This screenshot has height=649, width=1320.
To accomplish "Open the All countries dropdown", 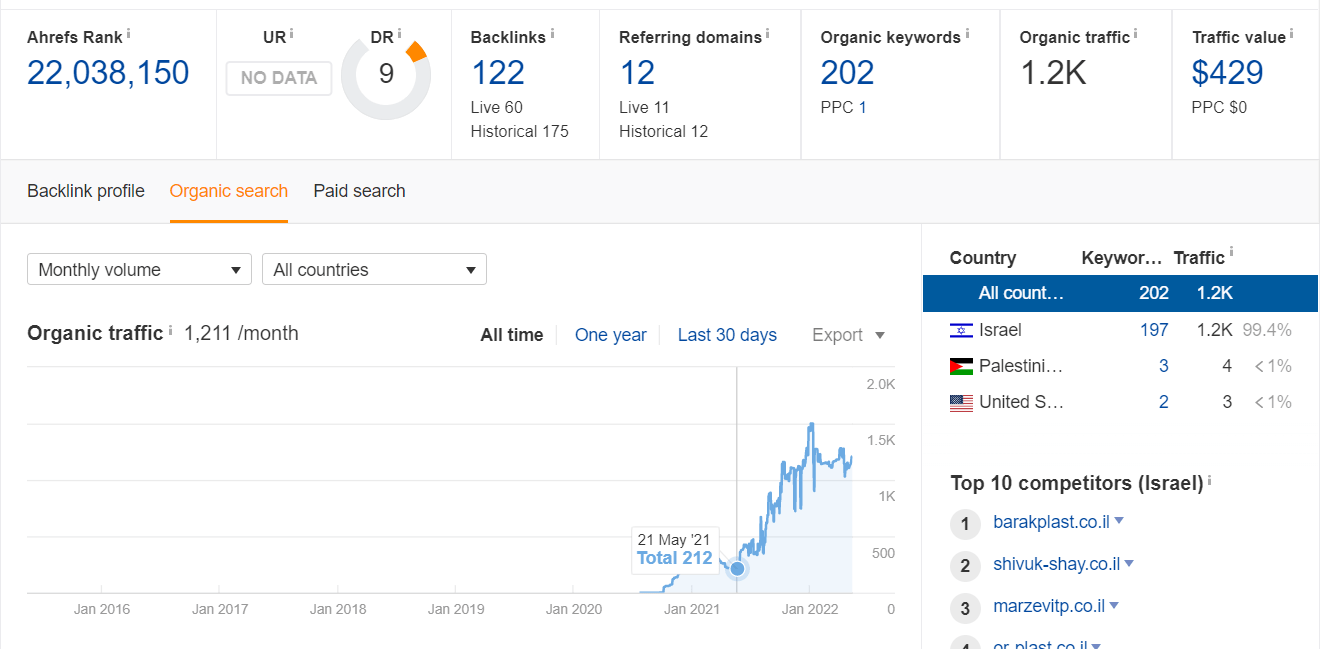I will coord(374,270).
